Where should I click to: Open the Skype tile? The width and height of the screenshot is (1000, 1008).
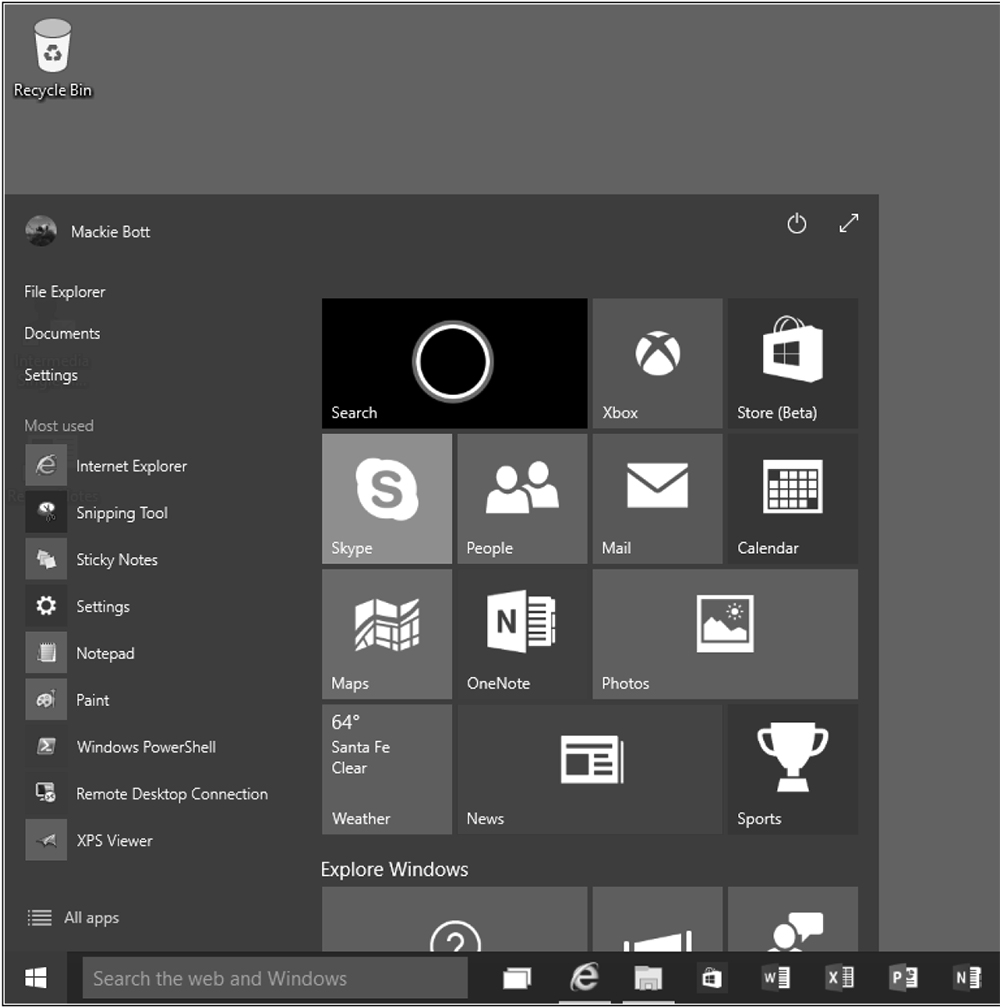[x=386, y=498]
